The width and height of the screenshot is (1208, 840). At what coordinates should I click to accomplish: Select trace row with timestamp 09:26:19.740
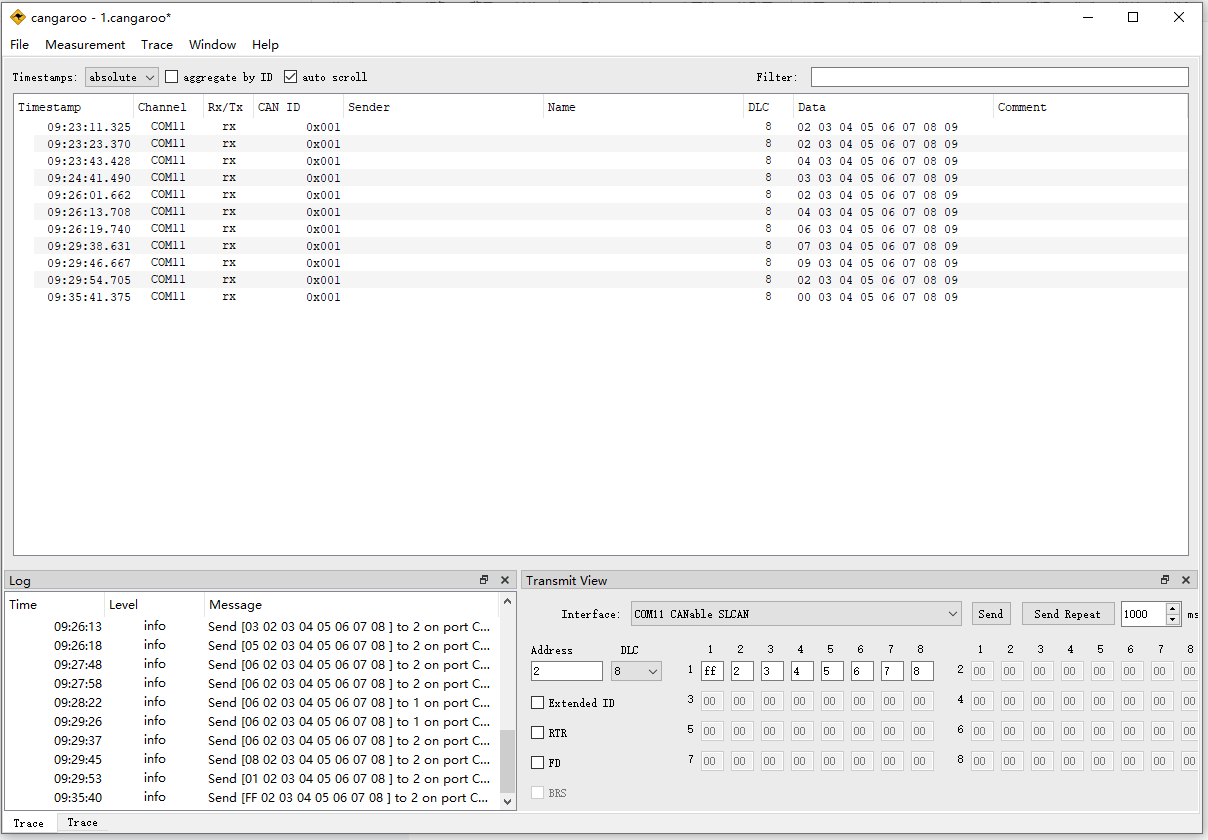tap(601, 229)
